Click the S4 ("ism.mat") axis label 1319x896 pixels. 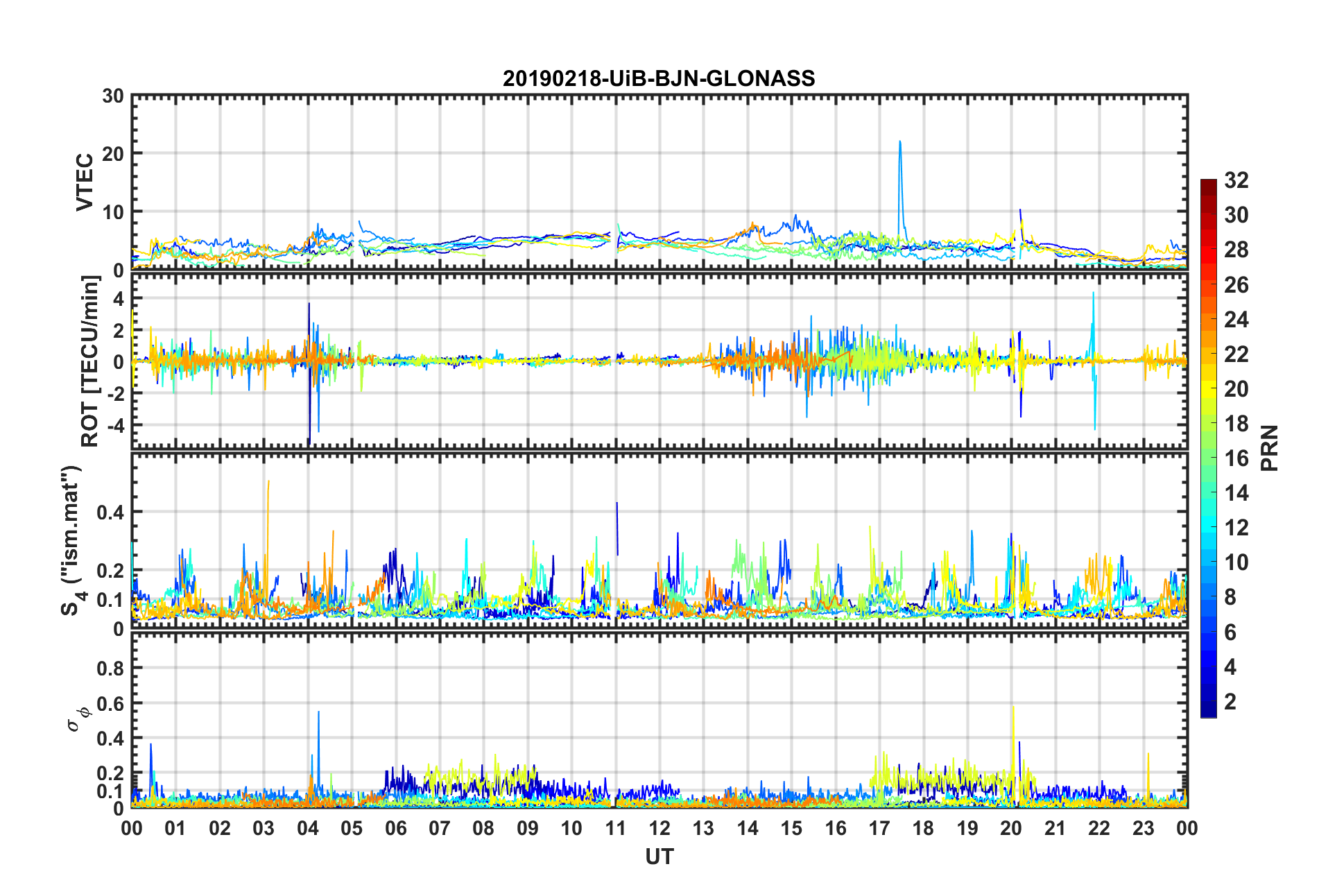[71, 540]
